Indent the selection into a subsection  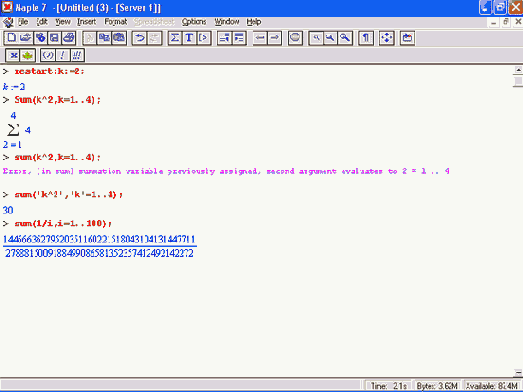[x=239, y=38]
